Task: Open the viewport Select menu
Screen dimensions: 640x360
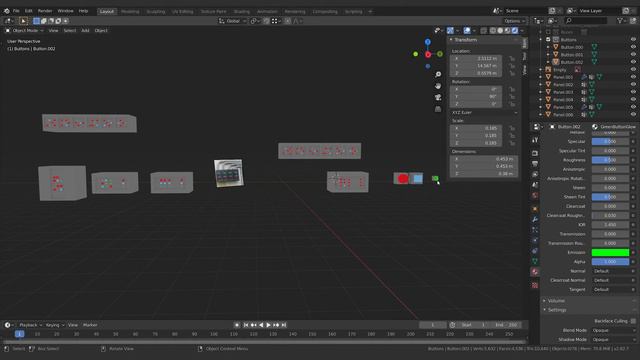Action: [x=70, y=31]
